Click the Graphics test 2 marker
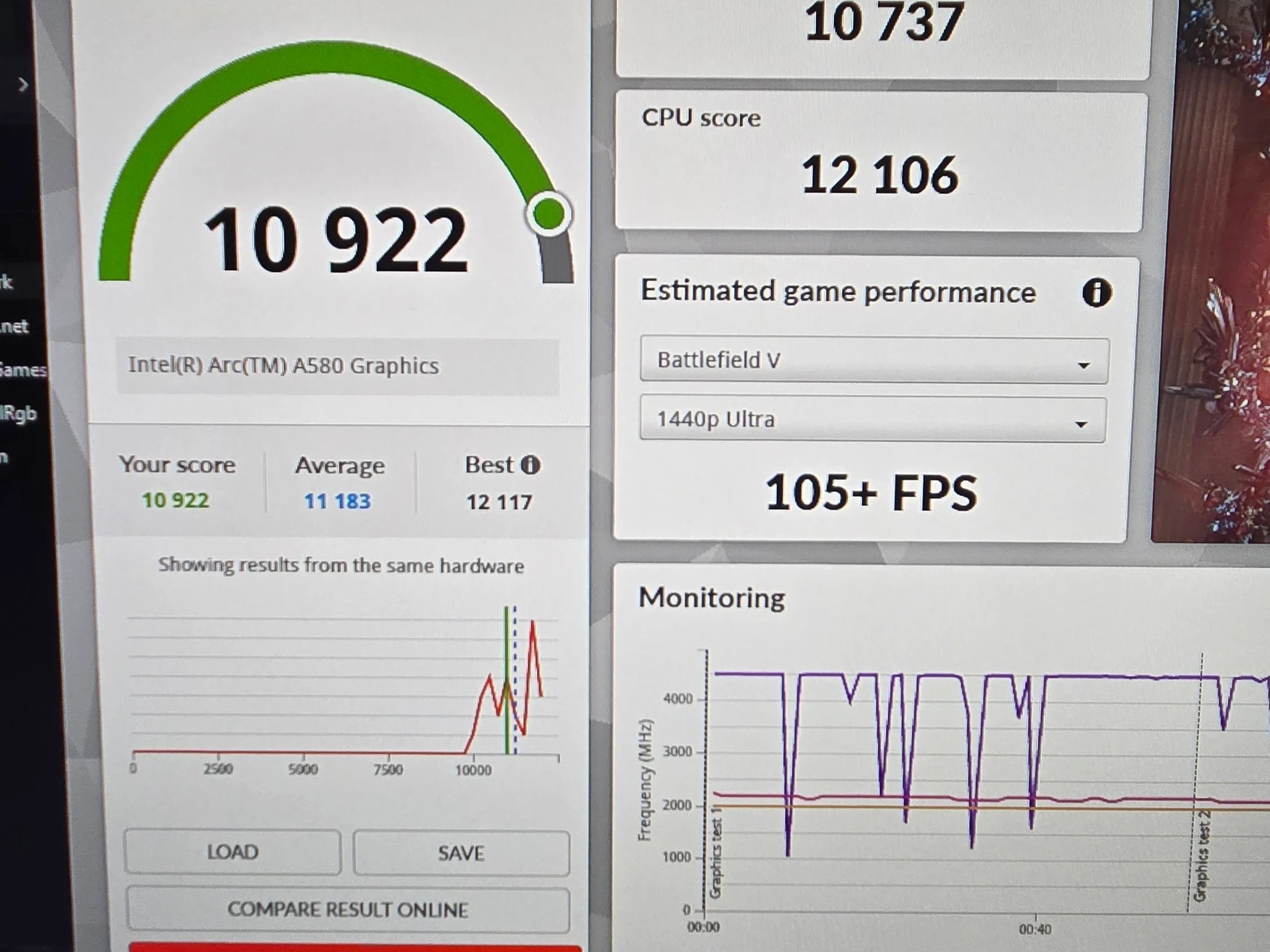Viewport: 1270px width, 952px height. click(1201, 857)
